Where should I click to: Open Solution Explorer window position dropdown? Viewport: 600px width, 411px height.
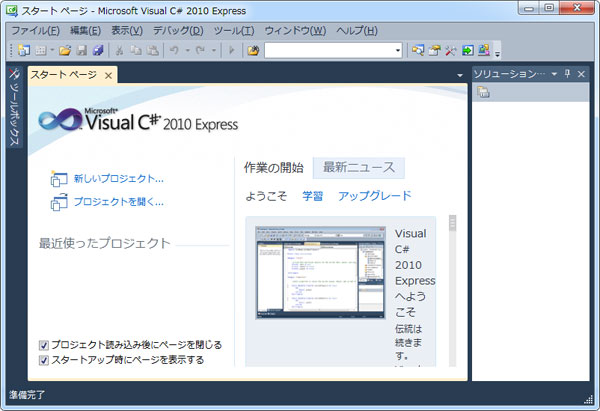(554, 74)
